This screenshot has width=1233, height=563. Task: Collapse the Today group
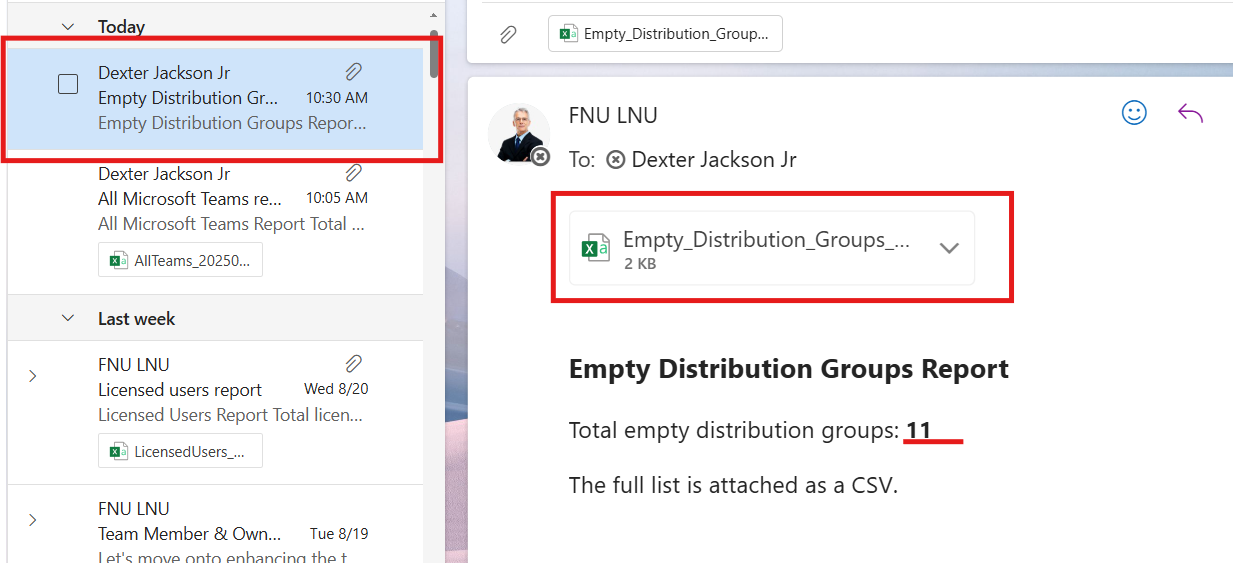point(68,27)
